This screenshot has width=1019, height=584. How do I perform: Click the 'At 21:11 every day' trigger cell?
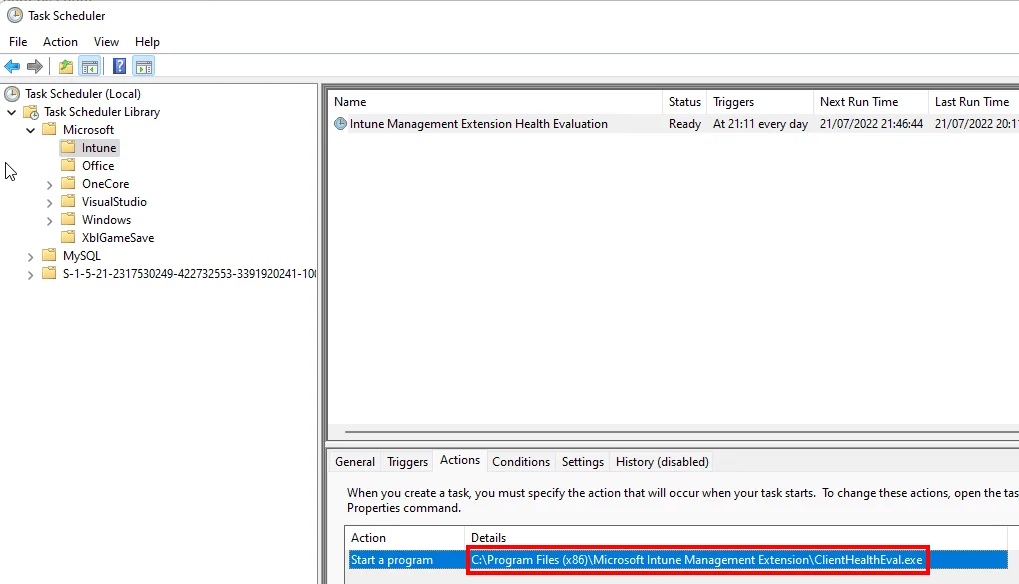(760, 123)
